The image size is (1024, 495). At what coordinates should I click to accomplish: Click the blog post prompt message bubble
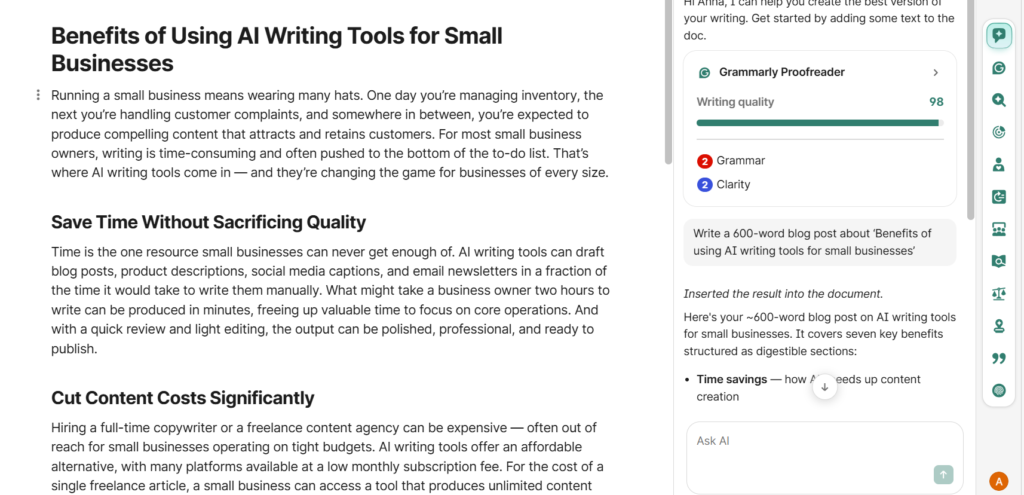(819, 242)
